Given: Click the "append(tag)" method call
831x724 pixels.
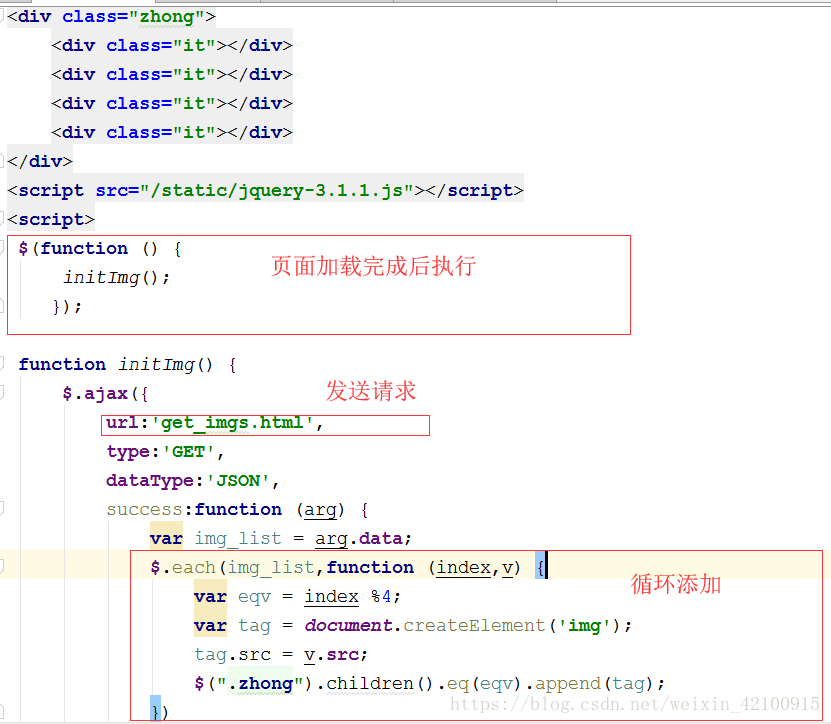Looking at the screenshot, I should 594,684.
